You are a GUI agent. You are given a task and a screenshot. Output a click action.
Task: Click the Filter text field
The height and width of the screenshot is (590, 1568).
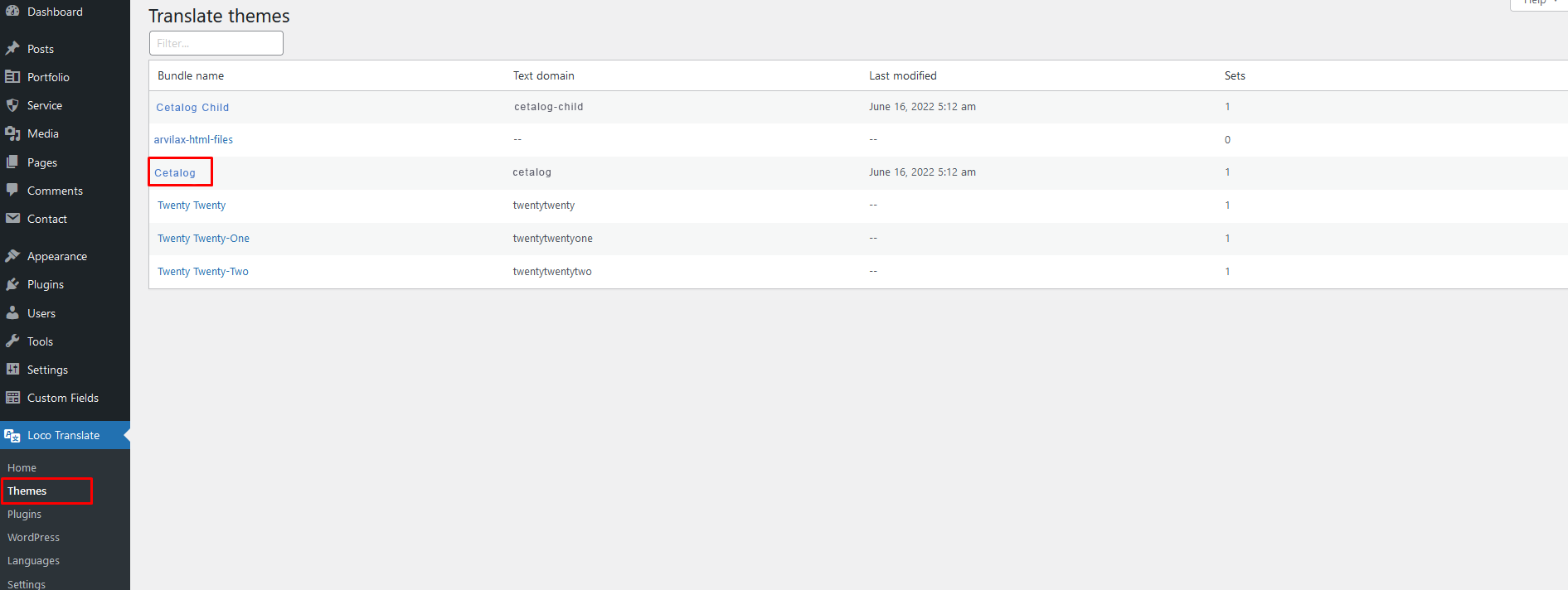pos(216,43)
